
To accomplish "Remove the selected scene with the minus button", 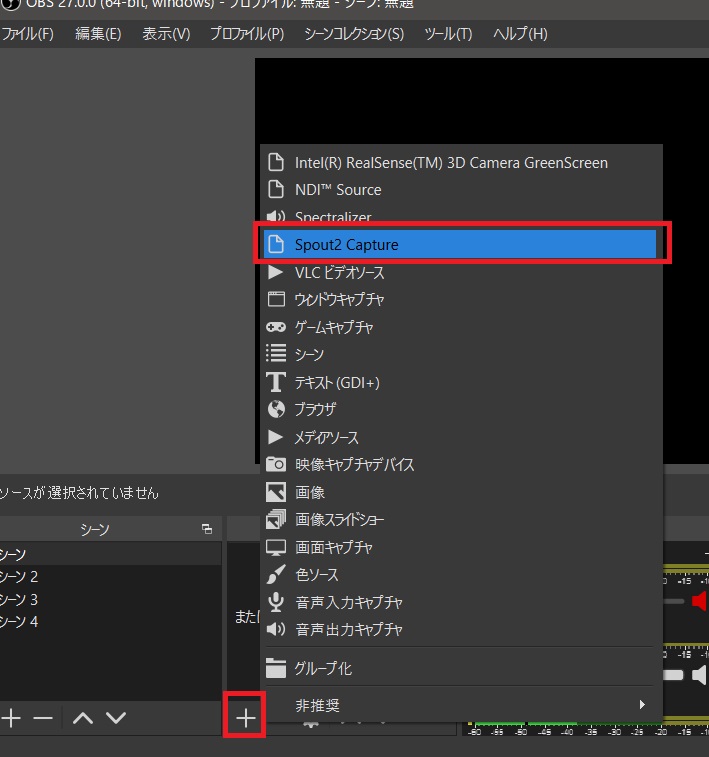I will coord(43,718).
